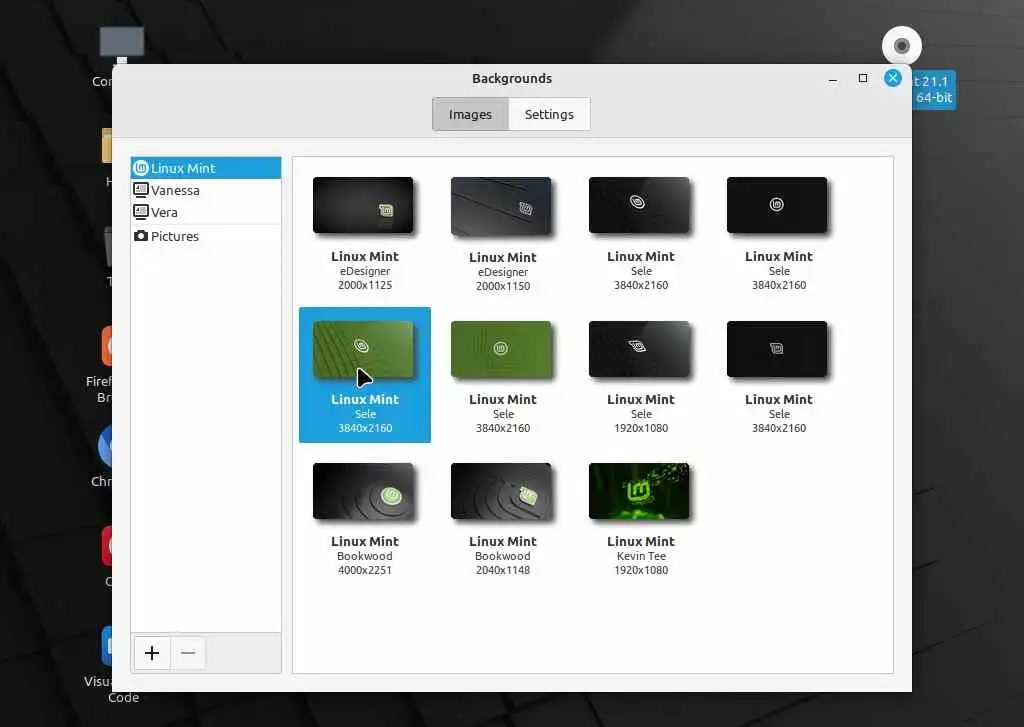This screenshot has height=727, width=1024.
Task: Click the camera icon beside Pictures
Action: point(140,235)
